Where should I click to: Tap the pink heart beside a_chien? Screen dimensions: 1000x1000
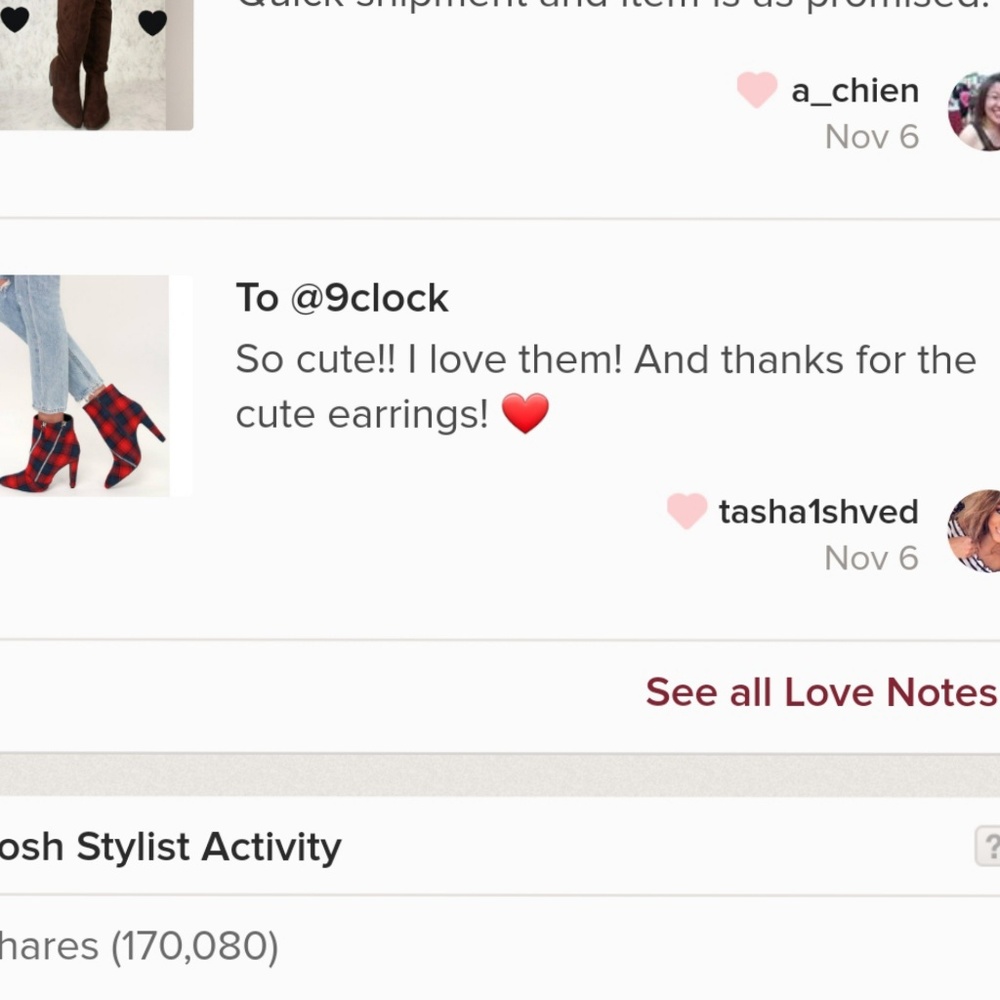point(757,91)
